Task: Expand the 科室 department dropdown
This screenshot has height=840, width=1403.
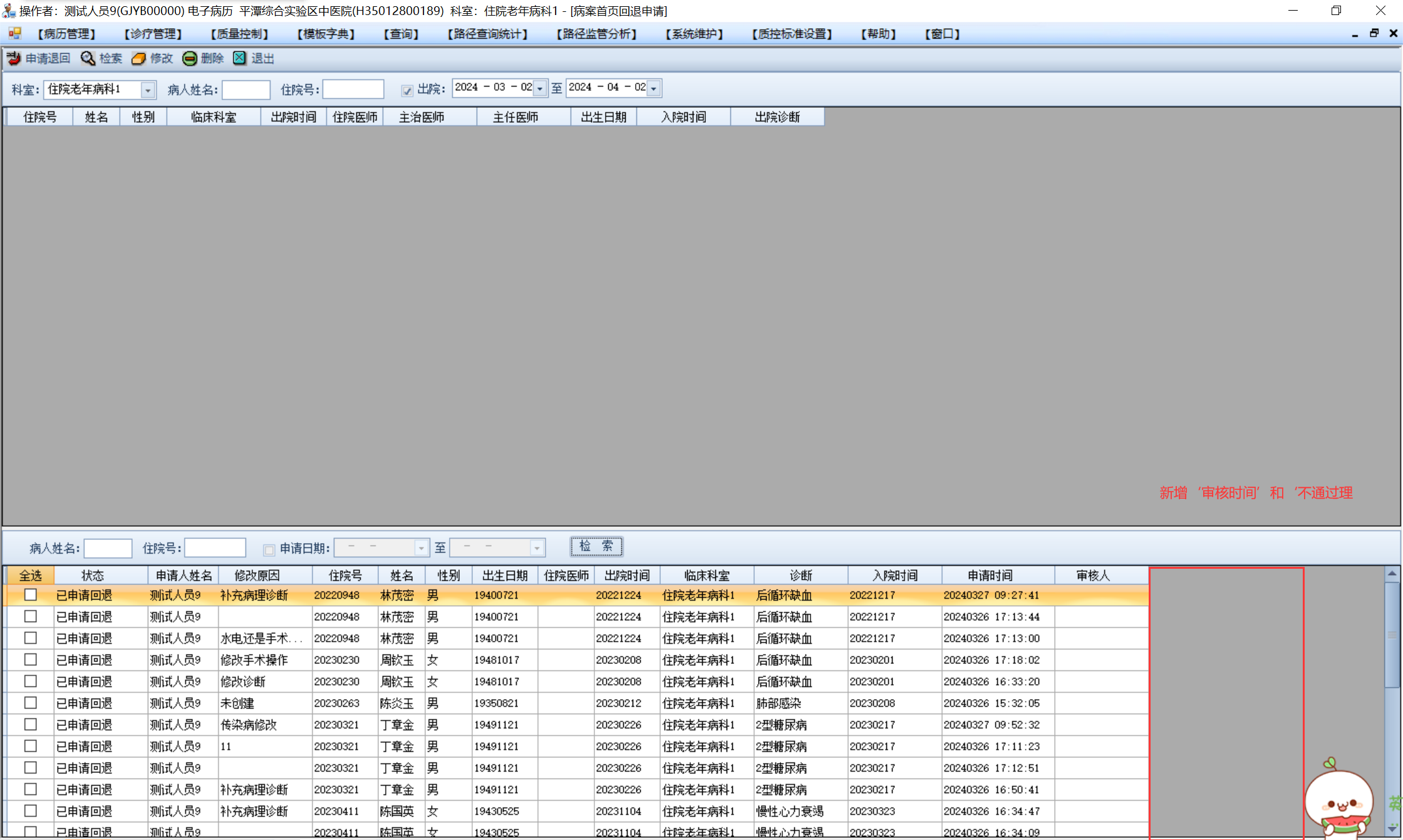Action: [x=148, y=90]
